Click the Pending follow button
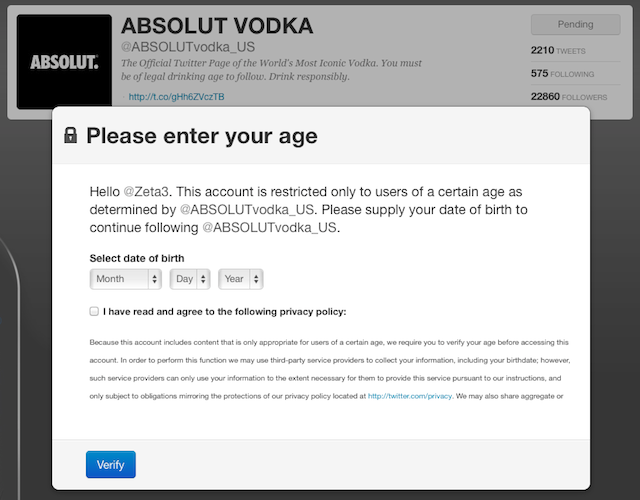Screen dimensions: 640x500 click(577, 24)
